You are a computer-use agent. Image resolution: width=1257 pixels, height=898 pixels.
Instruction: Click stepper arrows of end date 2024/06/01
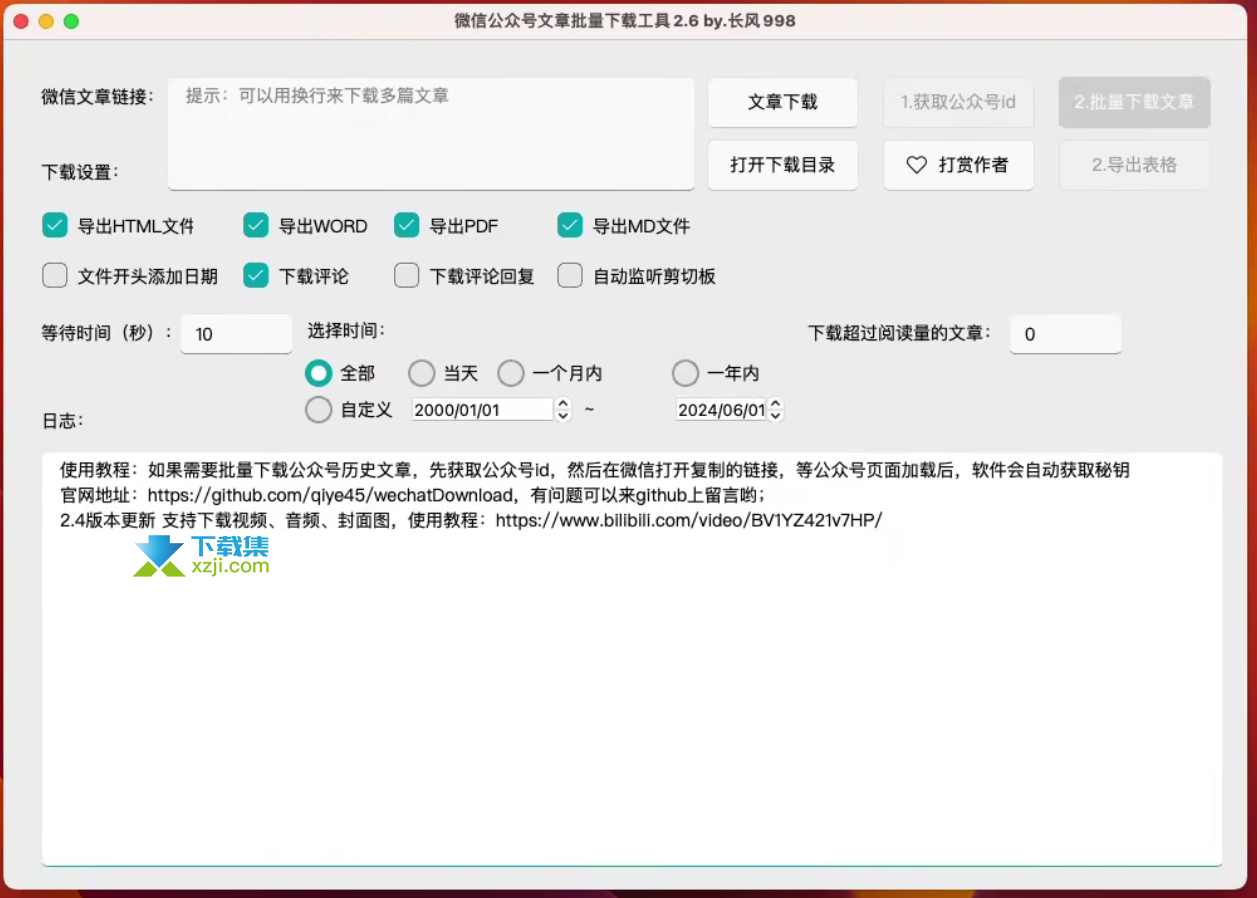776,409
